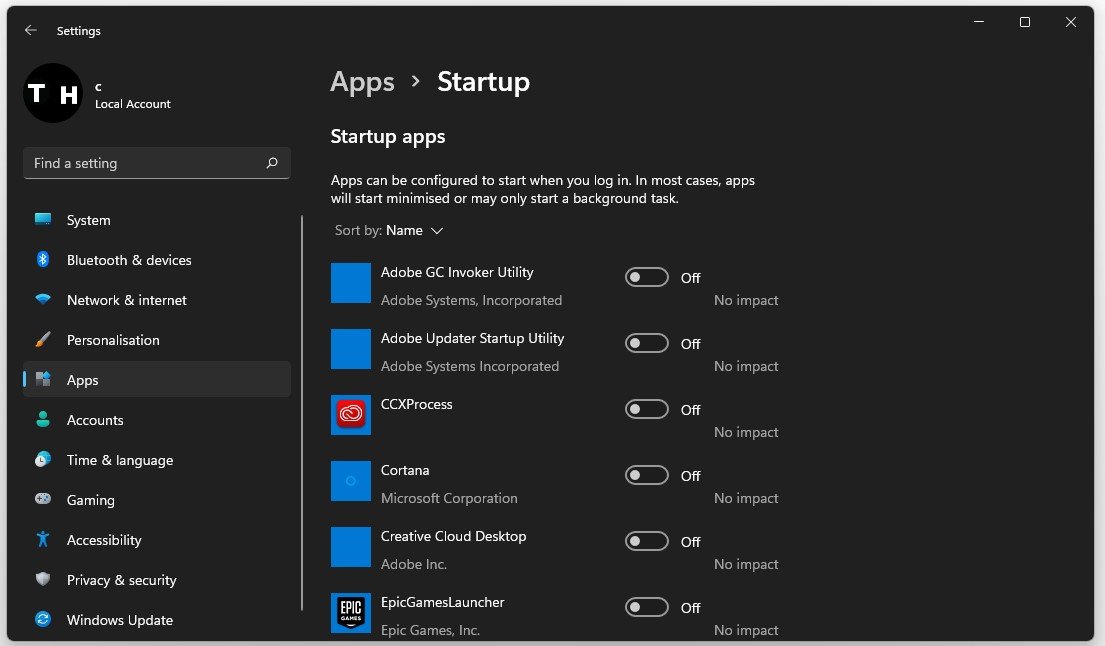Click the Cortana app icon

click(x=351, y=481)
